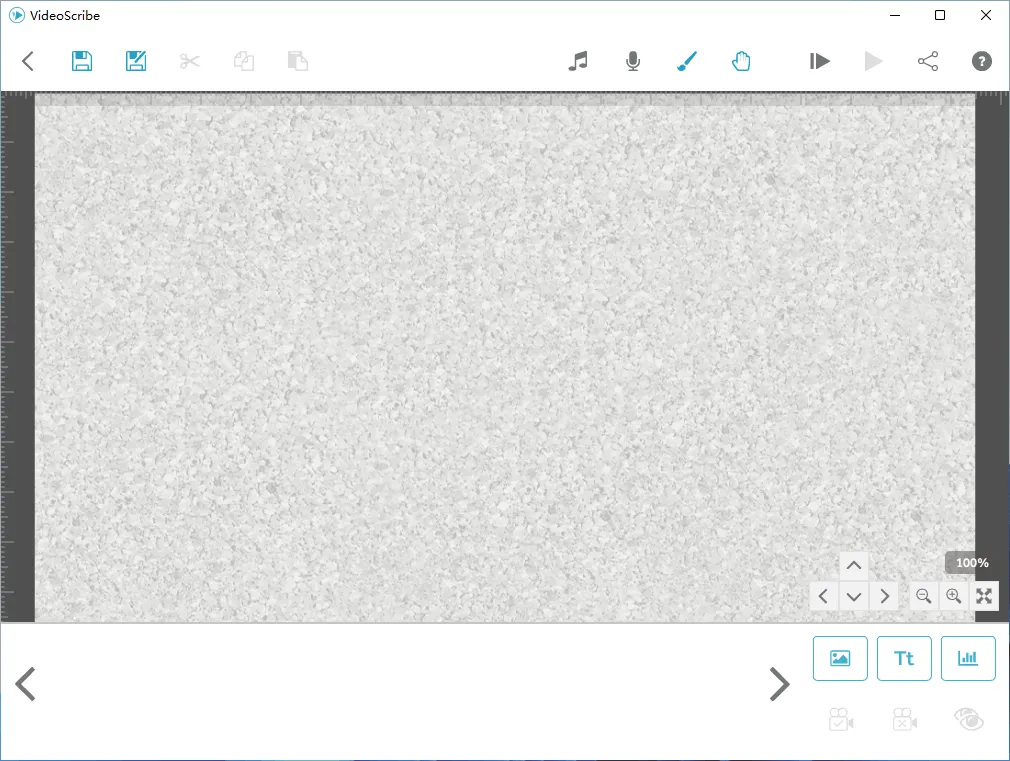
Task: Click the Share icon
Action: click(928, 61)
